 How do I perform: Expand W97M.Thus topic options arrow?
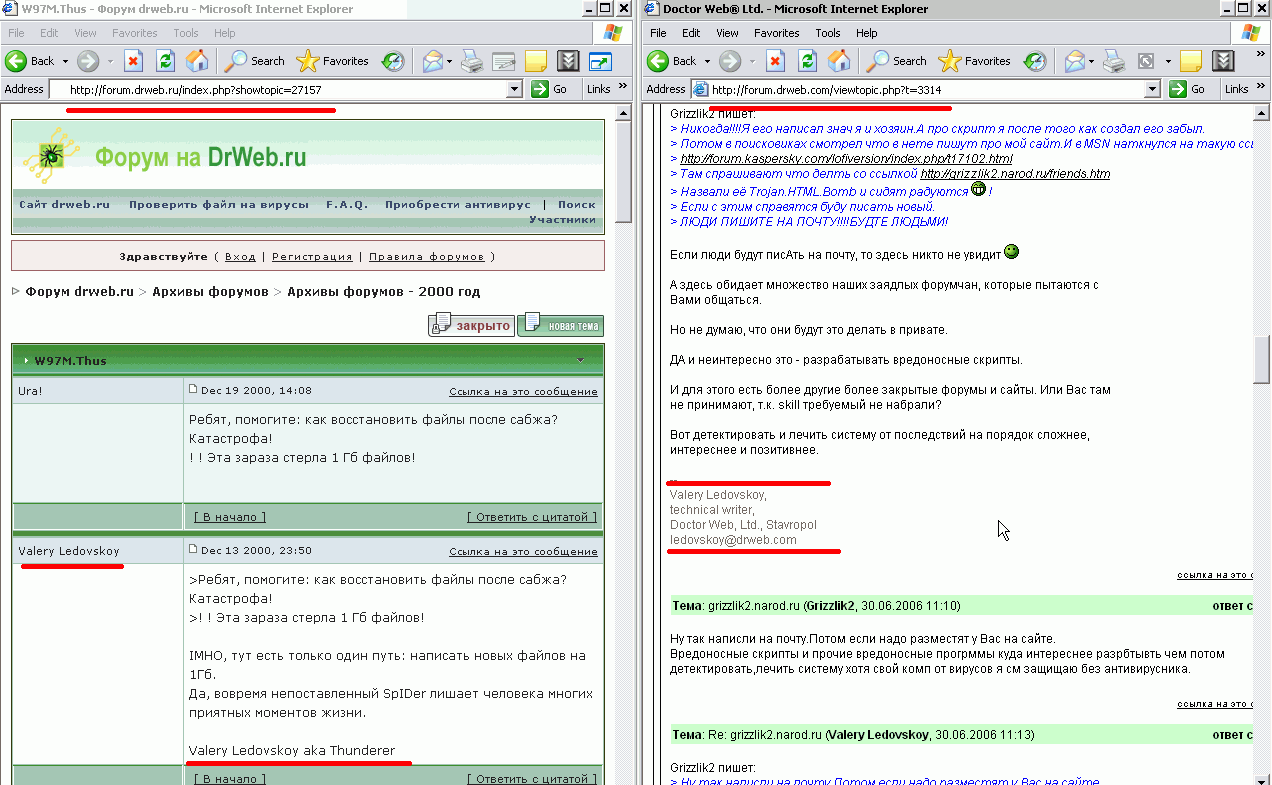pos(581,360)
